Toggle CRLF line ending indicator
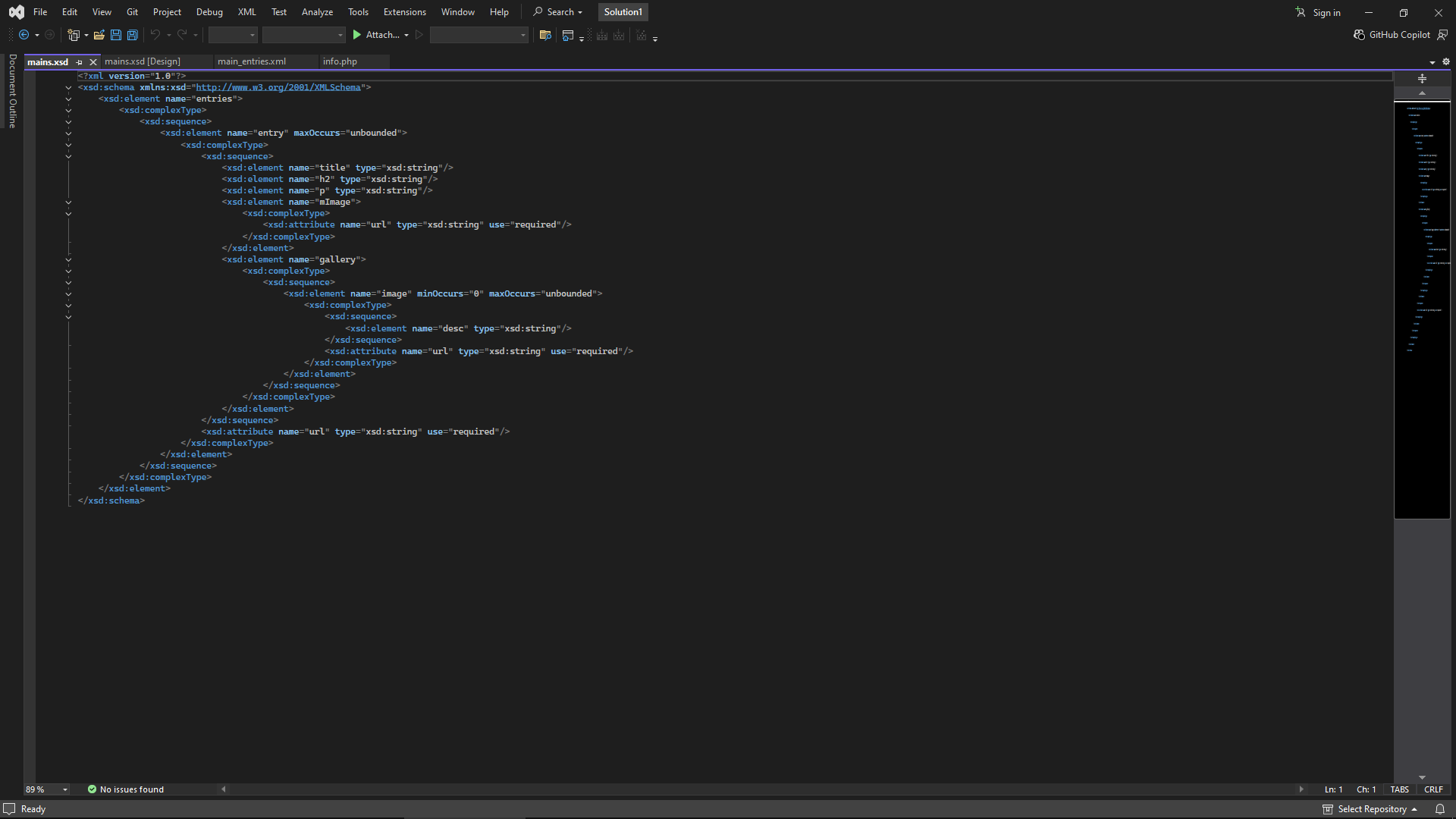The image size is (1456, 819). [x=1433, y=789]
